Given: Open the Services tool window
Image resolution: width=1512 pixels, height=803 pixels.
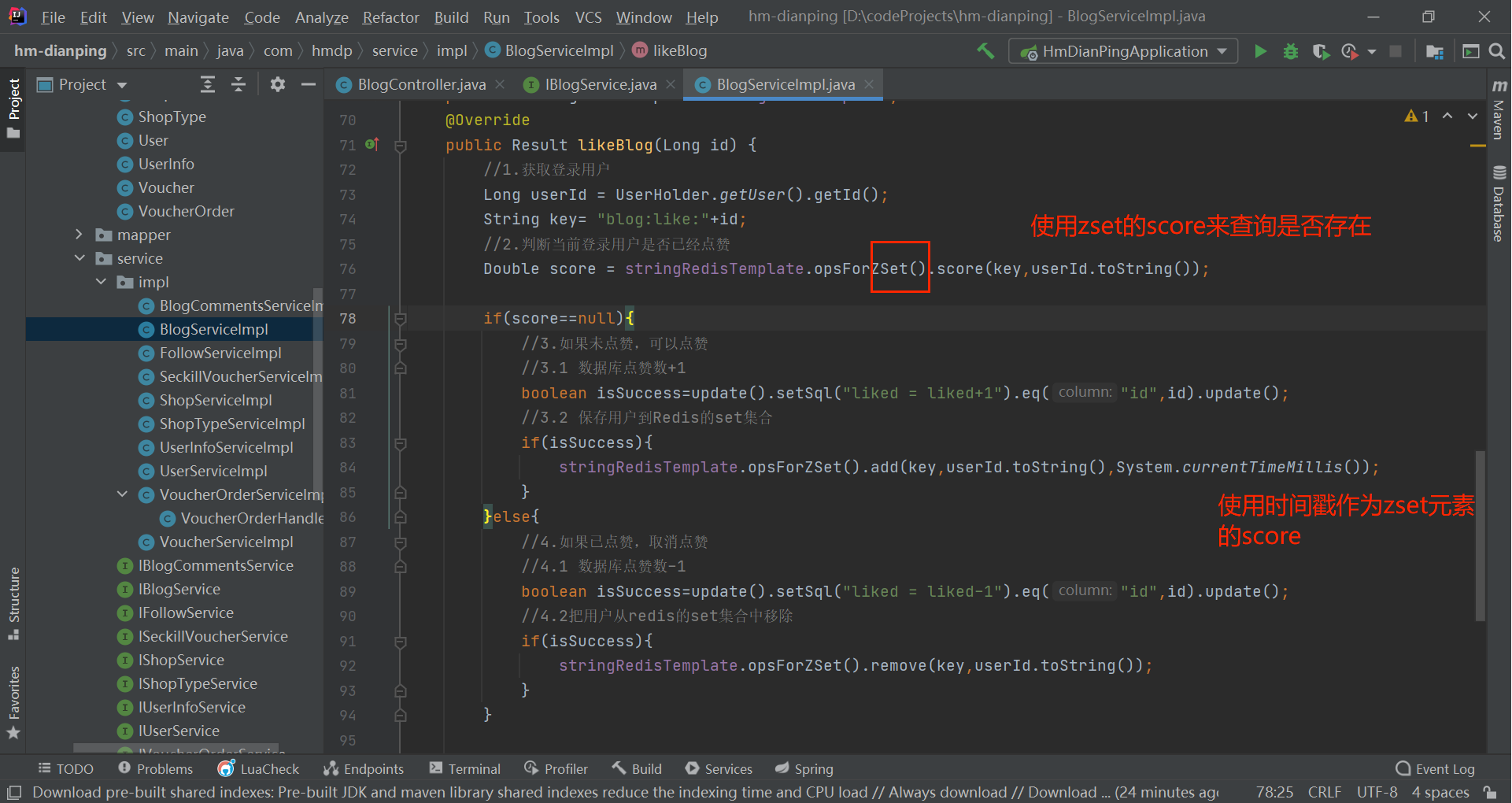Looking at the screenshot, I should [718, 769].
